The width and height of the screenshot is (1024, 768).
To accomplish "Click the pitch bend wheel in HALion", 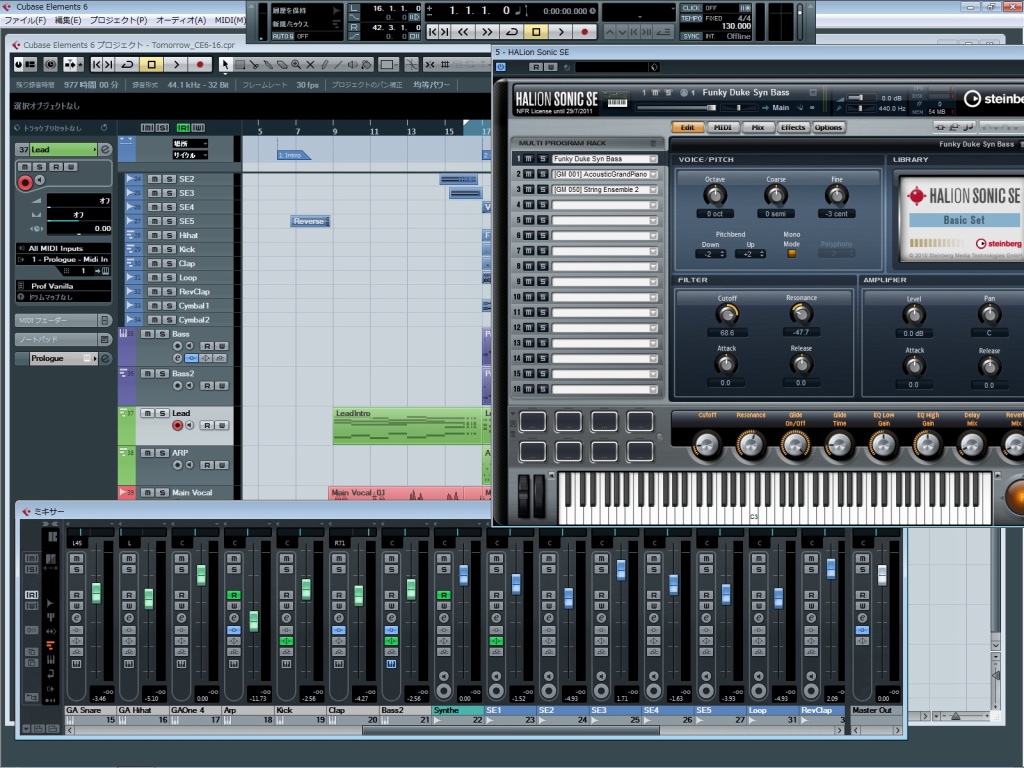I will click(x=524, y=496).
